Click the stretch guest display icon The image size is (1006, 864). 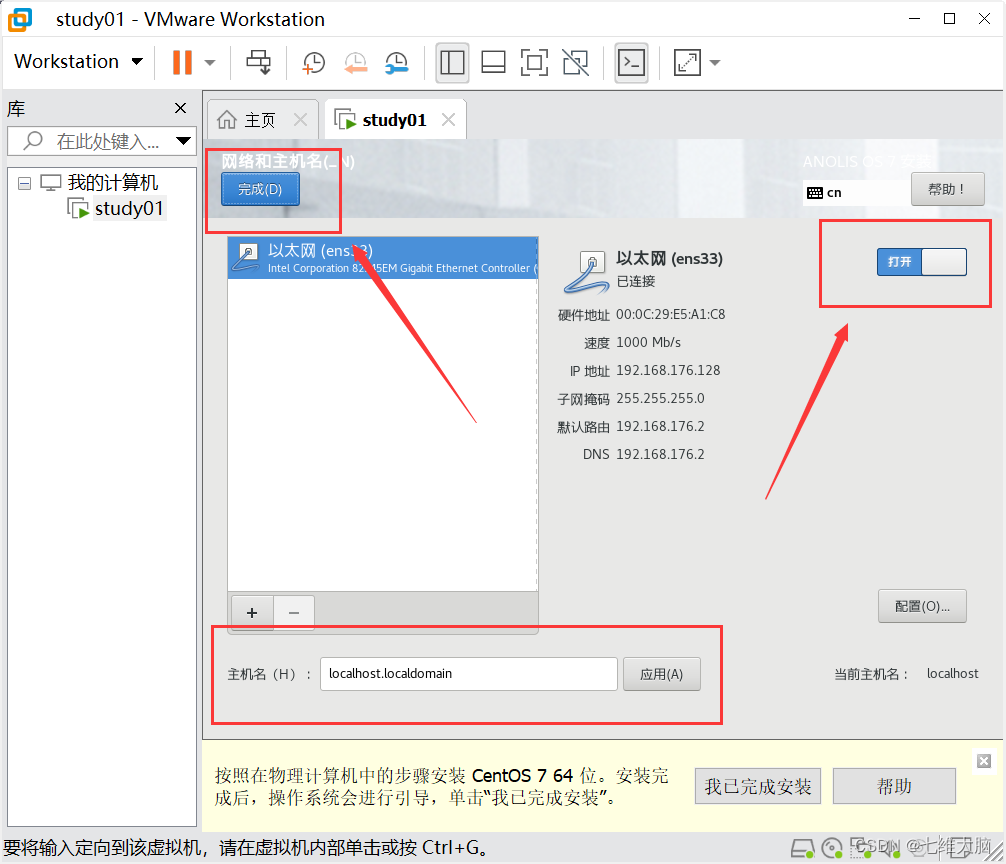(687, 63)
